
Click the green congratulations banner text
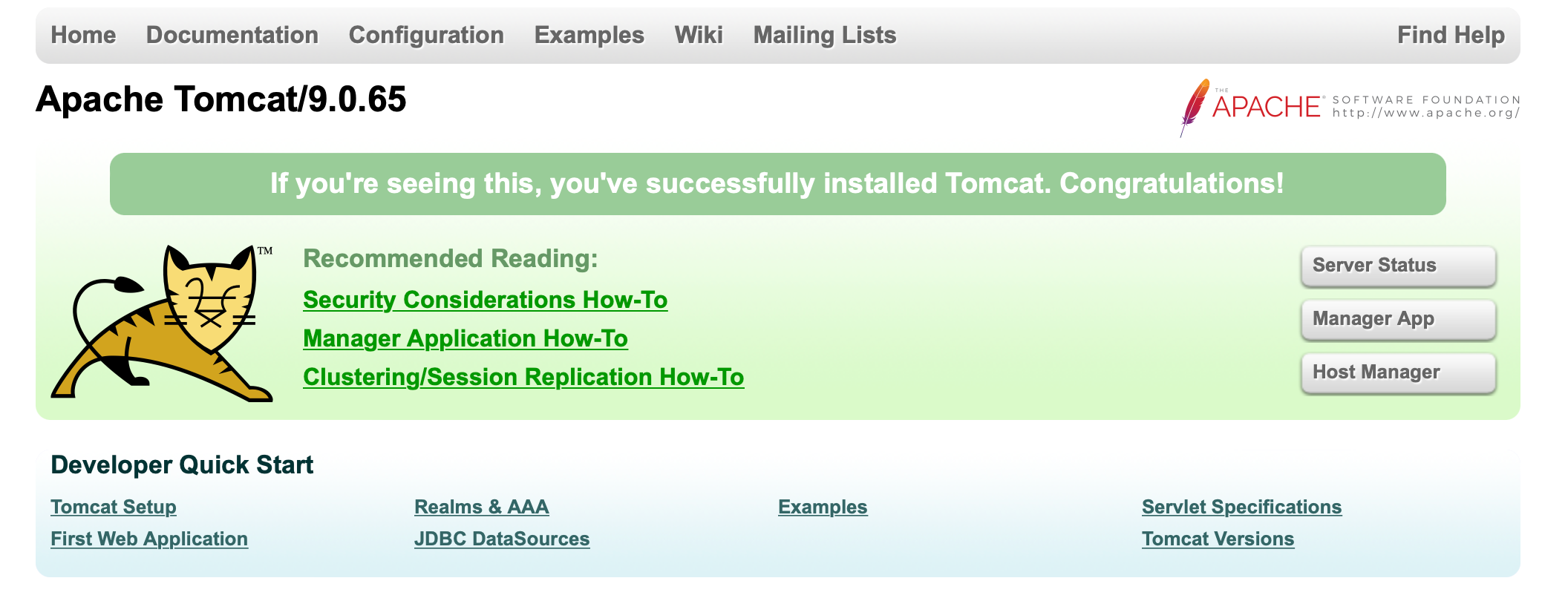777,183
